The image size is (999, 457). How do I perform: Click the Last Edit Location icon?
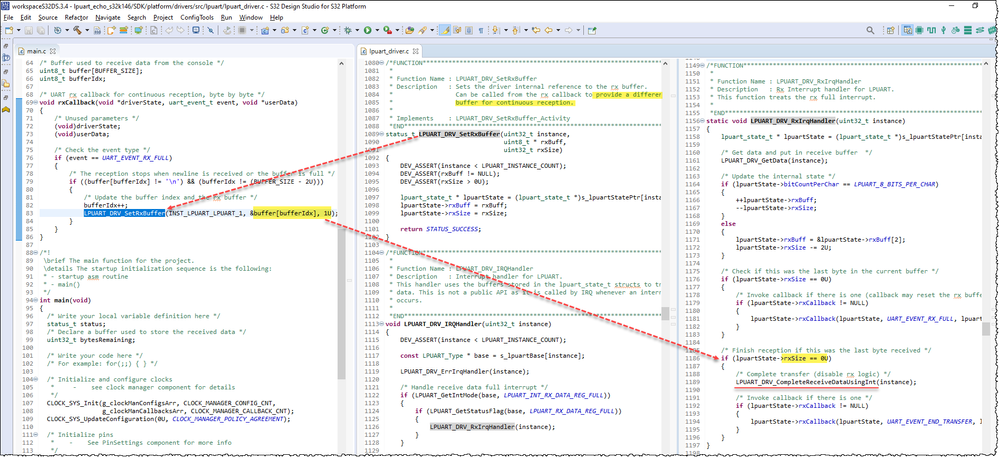pyautogui.click(x=536, y=30)
